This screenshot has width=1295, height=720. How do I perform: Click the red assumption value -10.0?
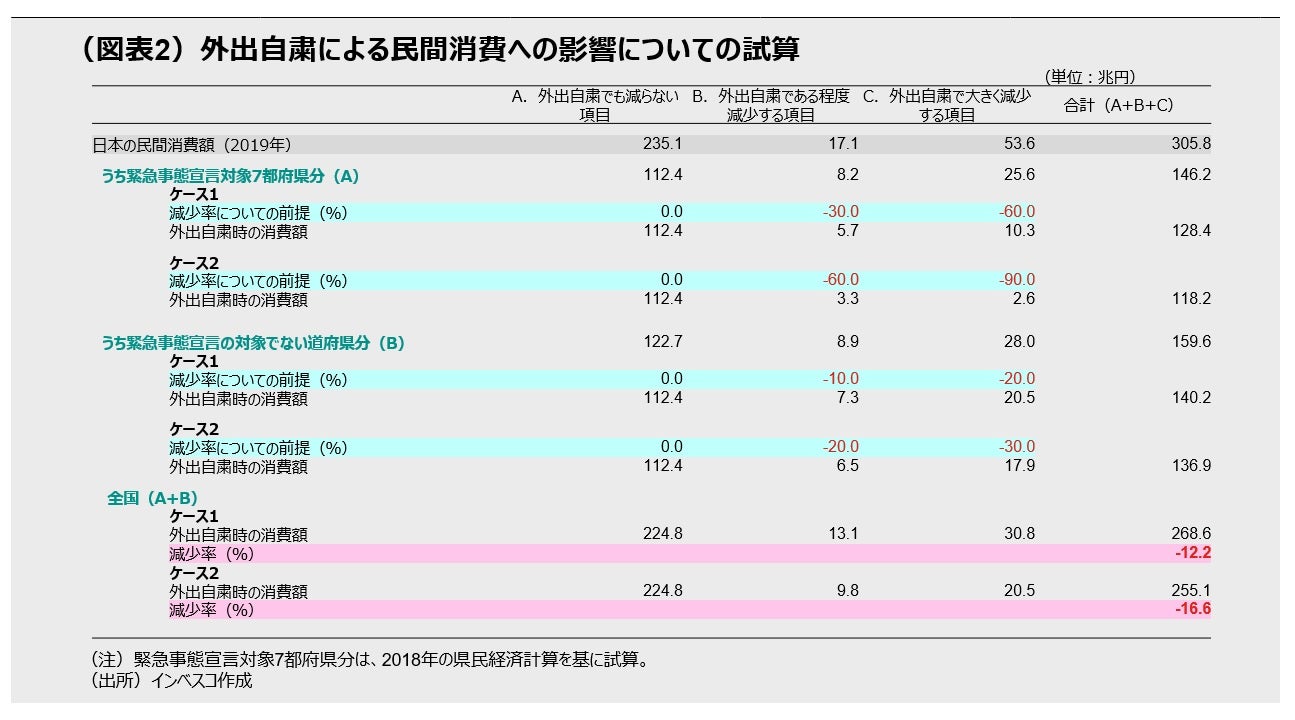(x=840, y=379)
